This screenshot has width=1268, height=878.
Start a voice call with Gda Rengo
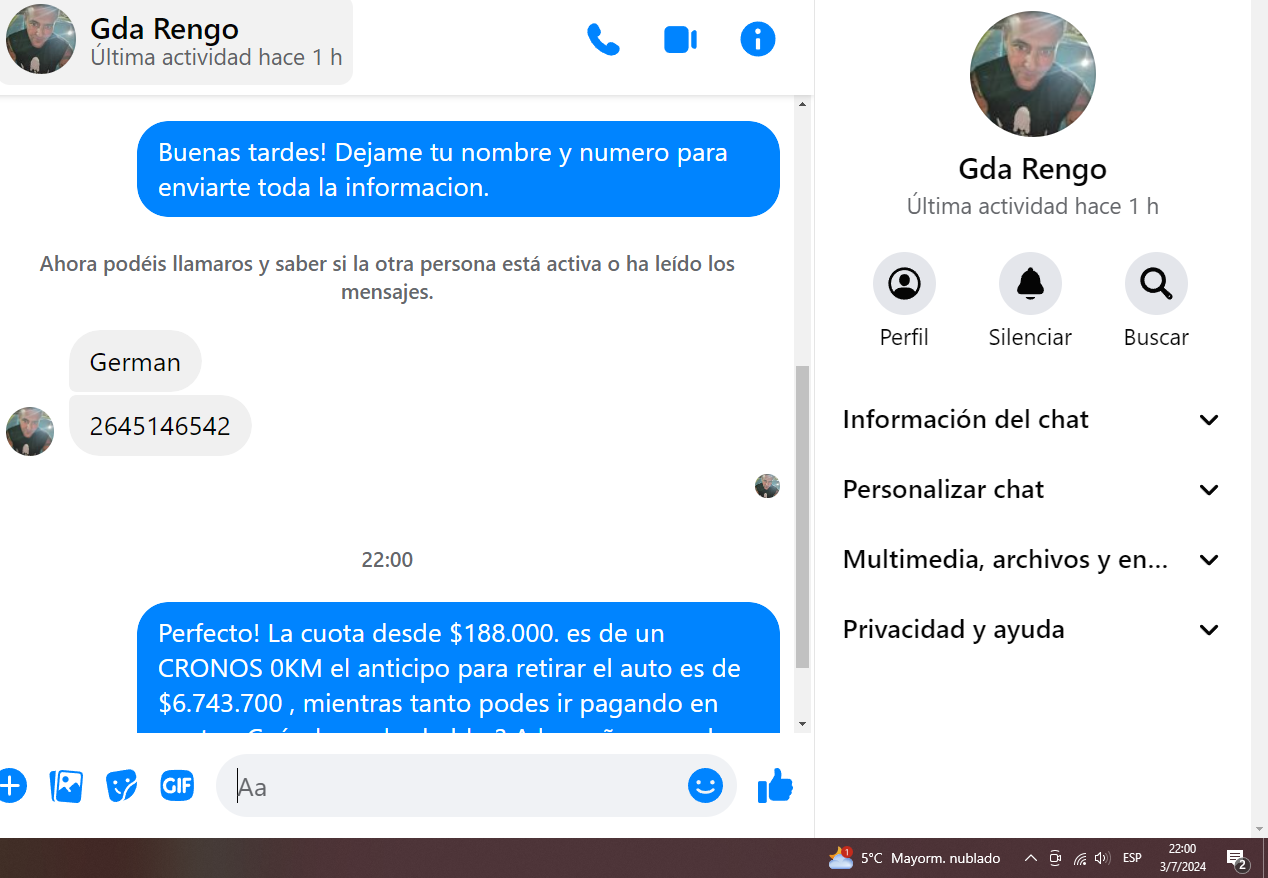[603, 40]
